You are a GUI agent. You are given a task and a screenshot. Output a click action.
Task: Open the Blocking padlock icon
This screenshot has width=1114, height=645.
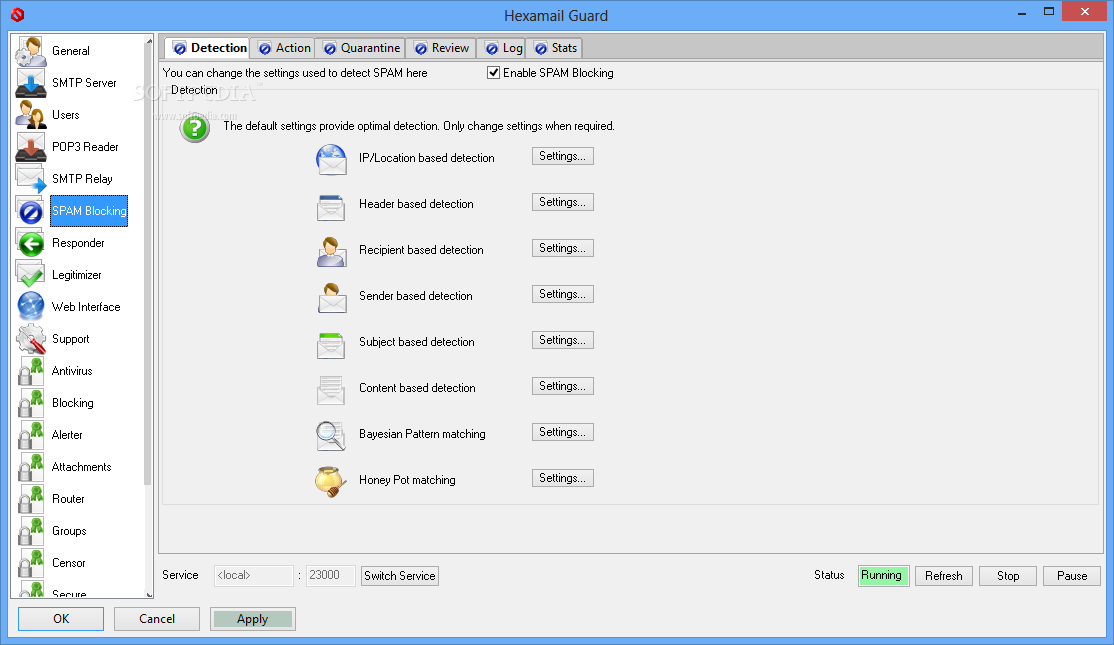tap(31, 403)
